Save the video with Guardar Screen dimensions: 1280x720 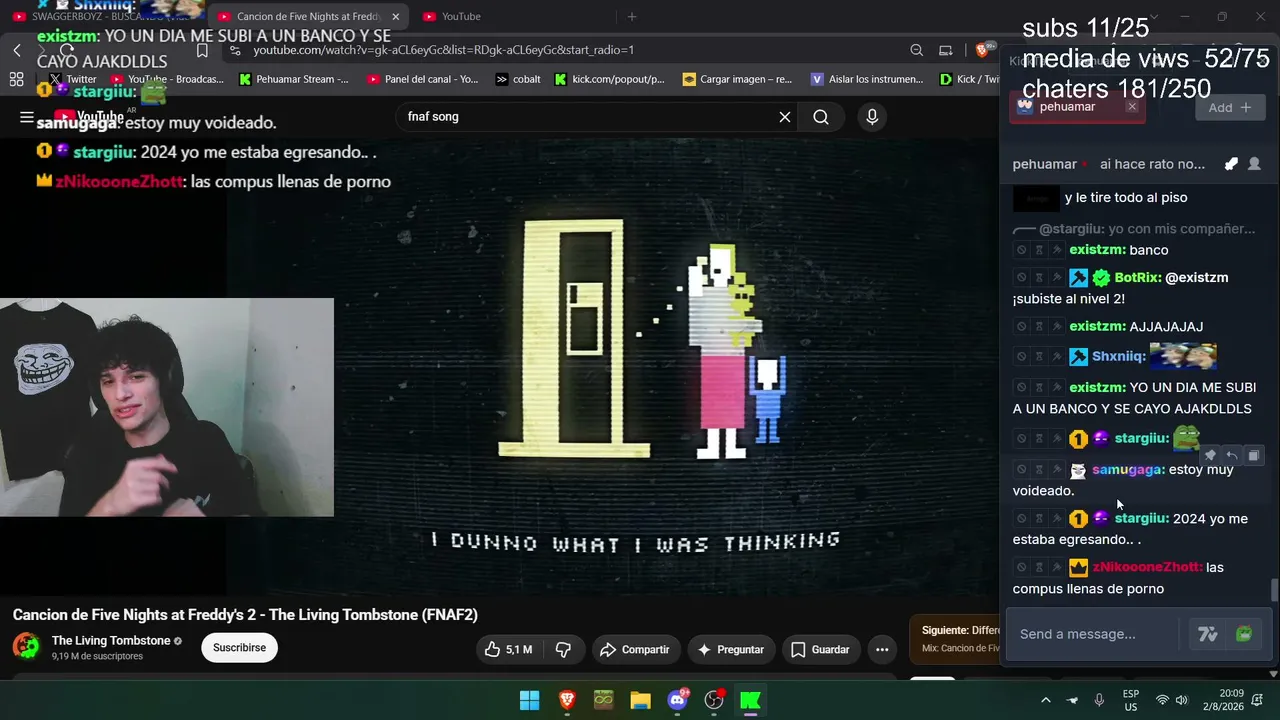coord(820,649)
